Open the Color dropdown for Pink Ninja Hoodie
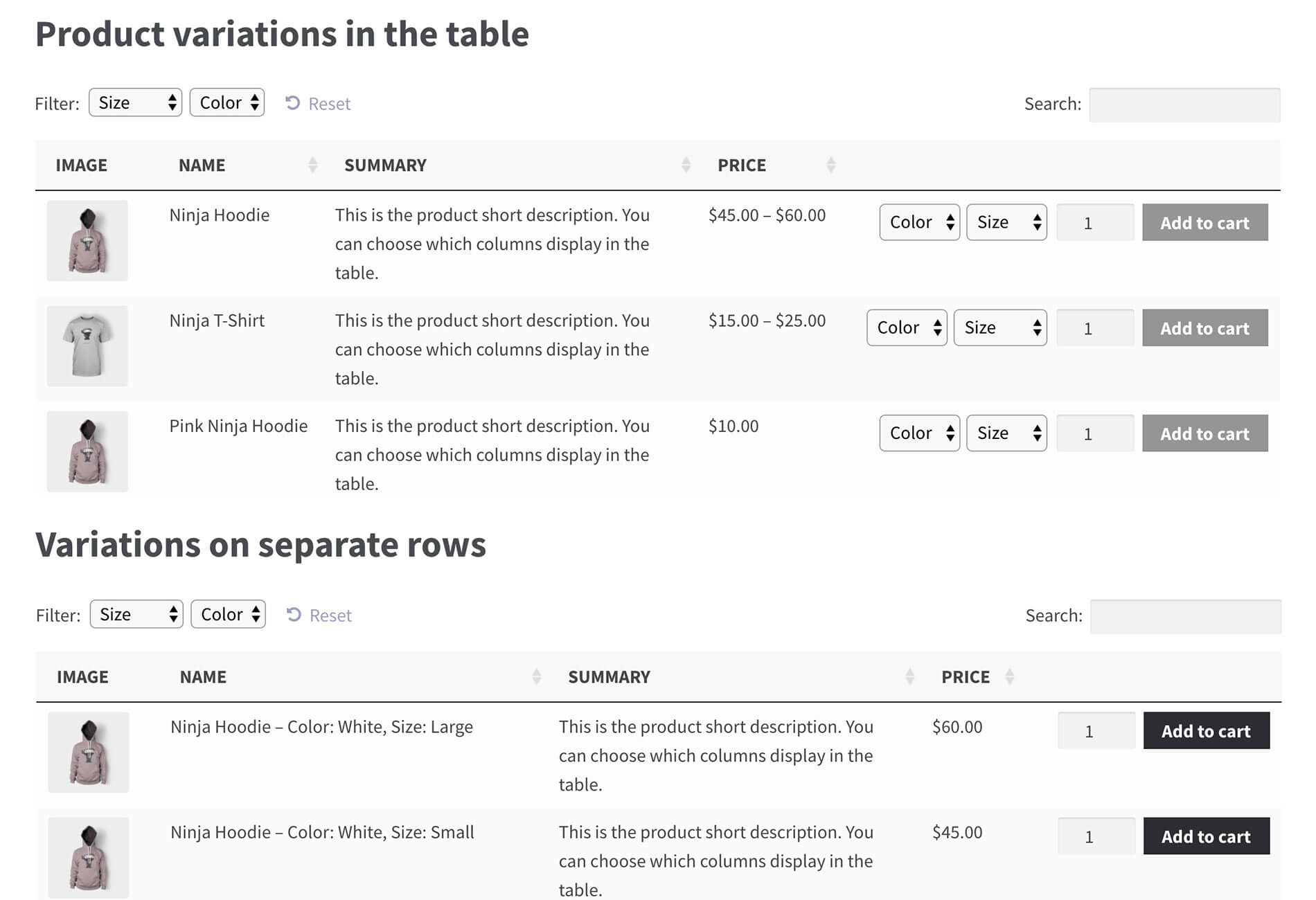This screenshot has width=1316, height=900. coord(919,433)
